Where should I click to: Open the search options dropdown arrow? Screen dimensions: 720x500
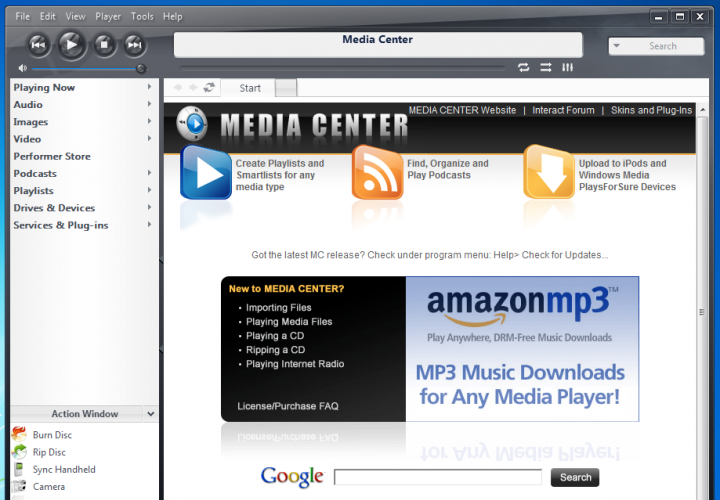coord(617,46)
